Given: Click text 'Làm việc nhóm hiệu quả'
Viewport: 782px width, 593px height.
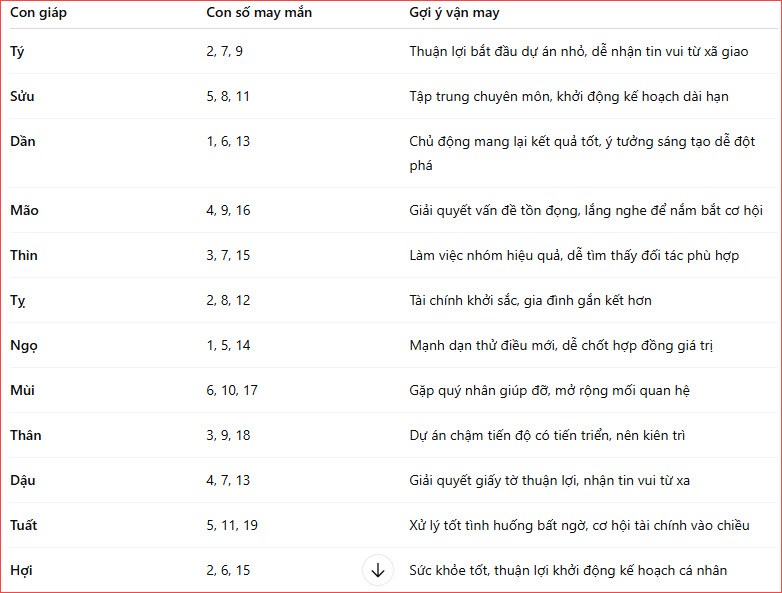Looking at the screenshot, I should [486, 255].
